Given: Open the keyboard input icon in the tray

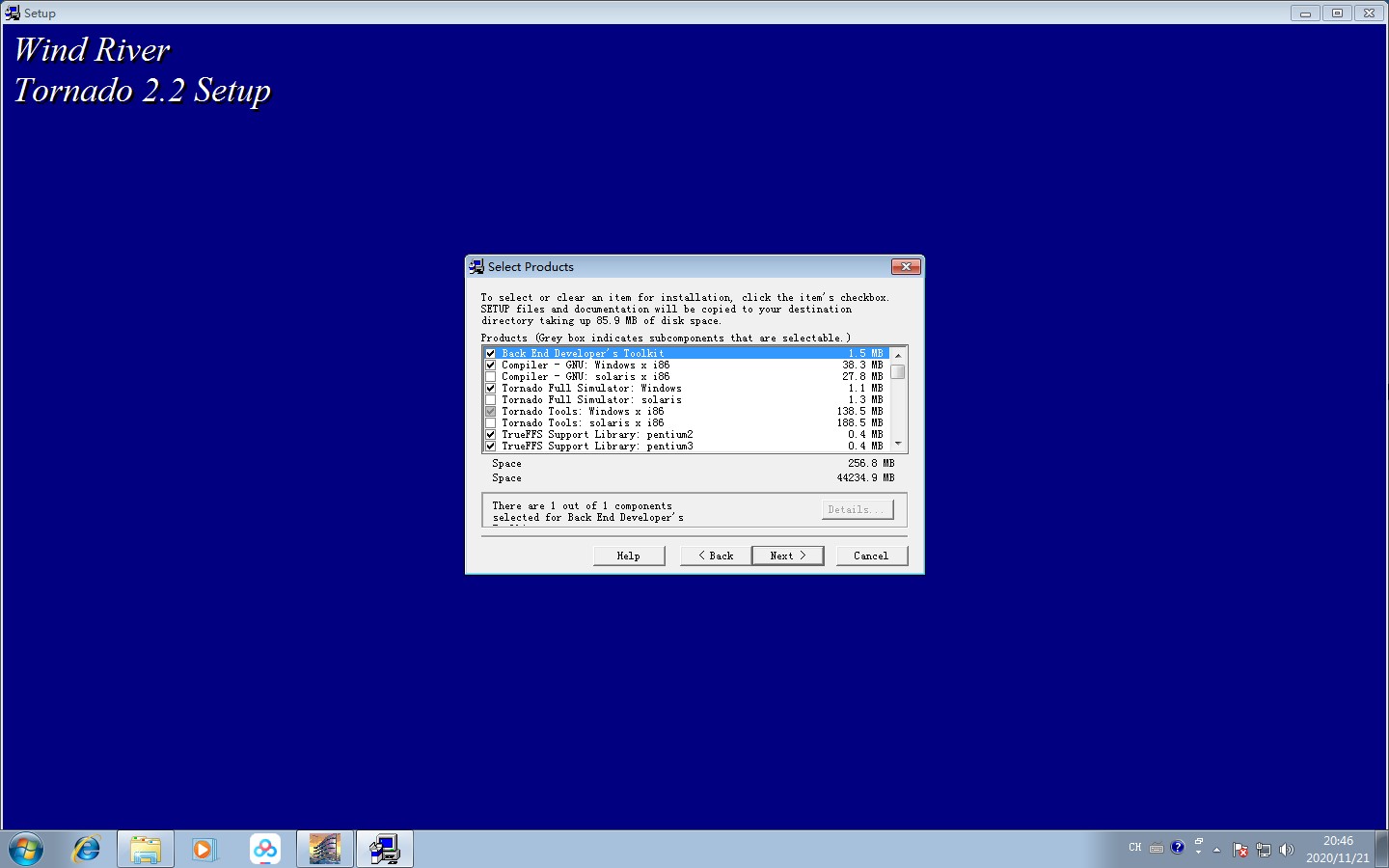Looking at the screenshot, I should coord(1155,848).
